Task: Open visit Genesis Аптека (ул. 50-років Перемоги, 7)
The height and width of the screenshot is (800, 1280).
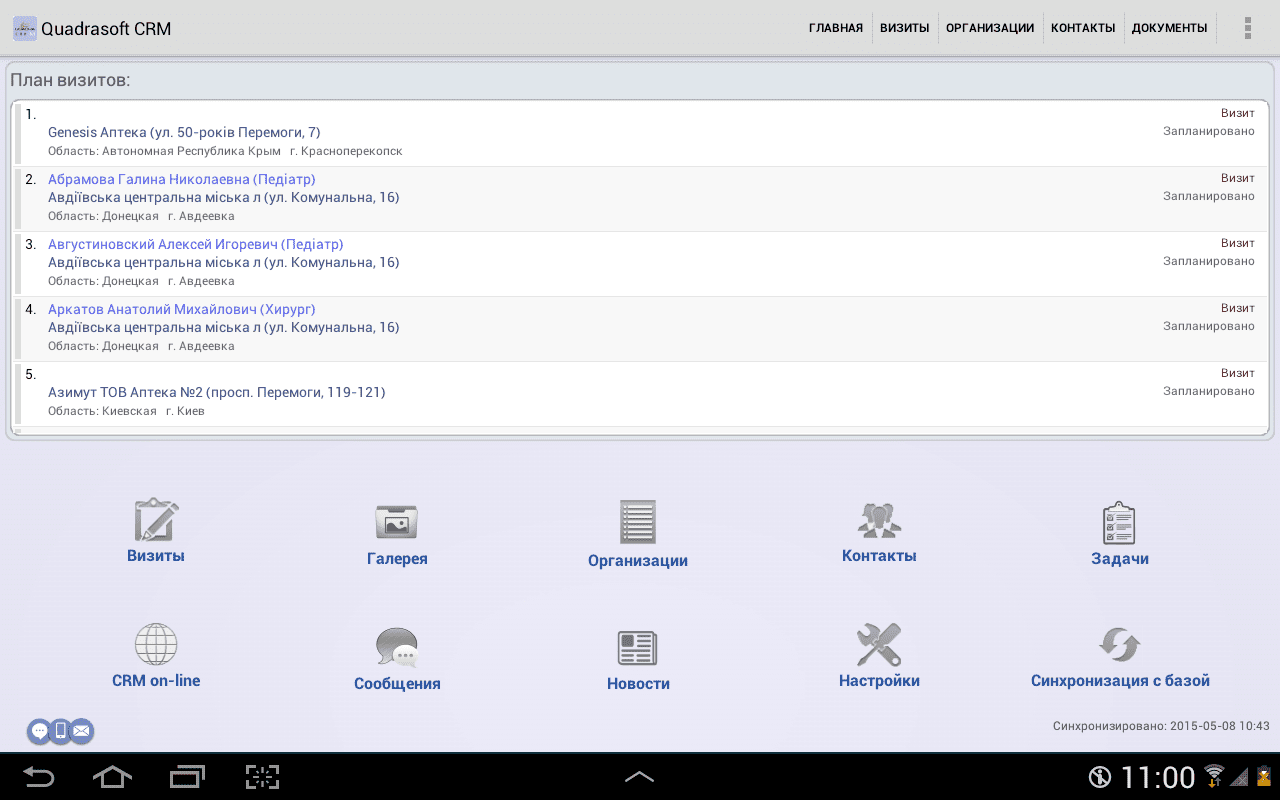Action: pos(640,133)
